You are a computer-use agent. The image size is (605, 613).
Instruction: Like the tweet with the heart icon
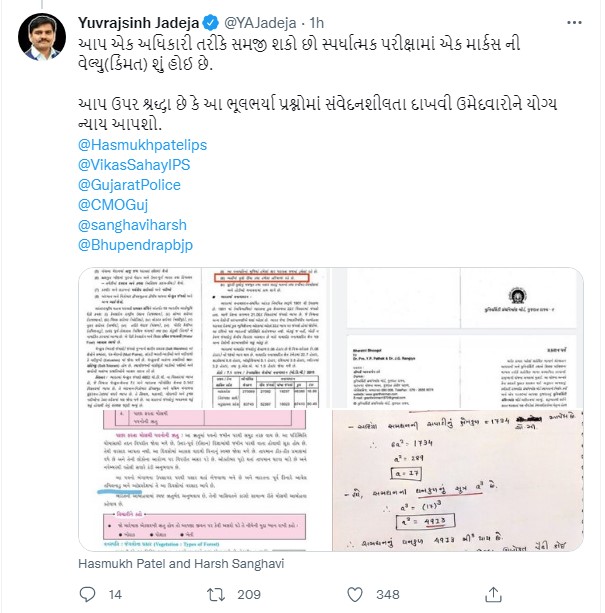[355, 594]
